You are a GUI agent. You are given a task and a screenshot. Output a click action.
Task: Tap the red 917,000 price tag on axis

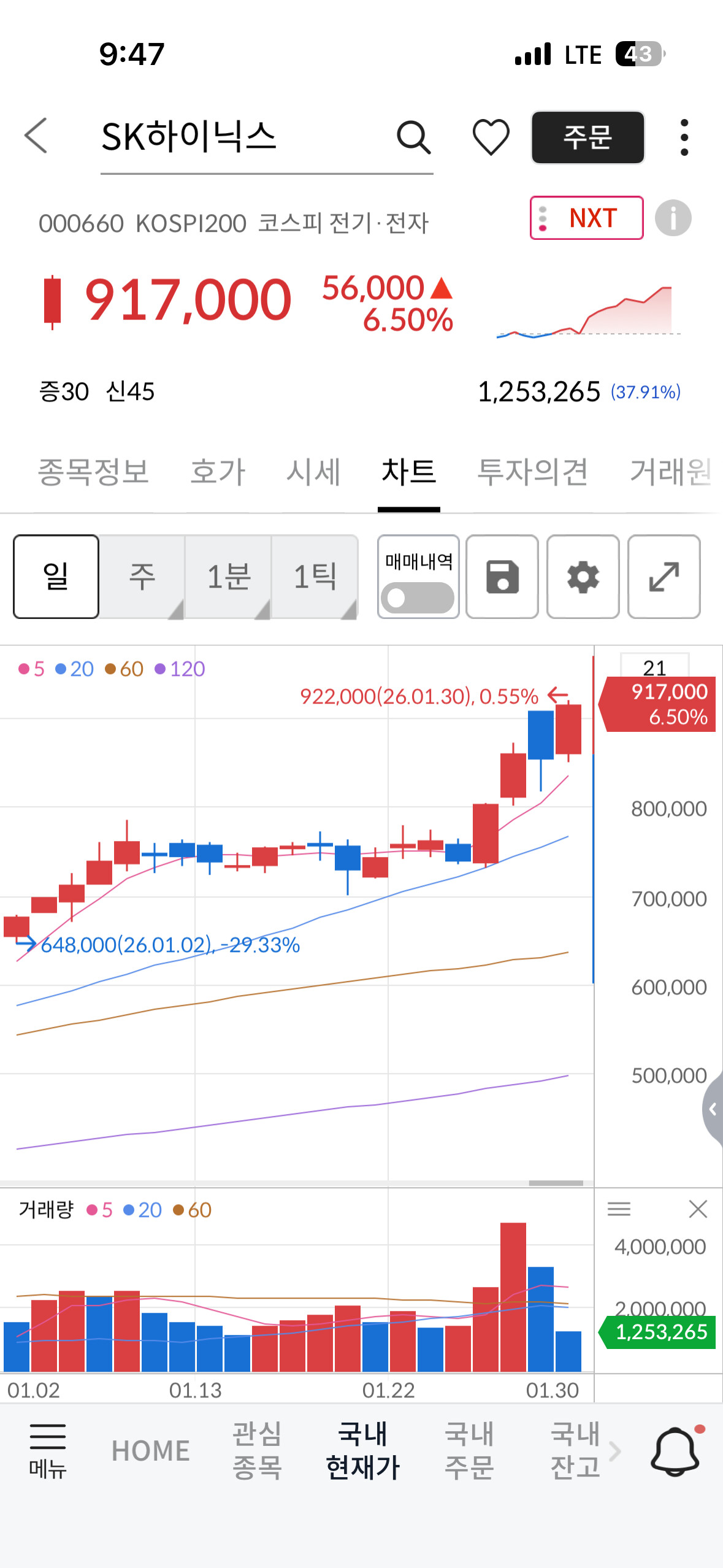[x=657, y=704]
